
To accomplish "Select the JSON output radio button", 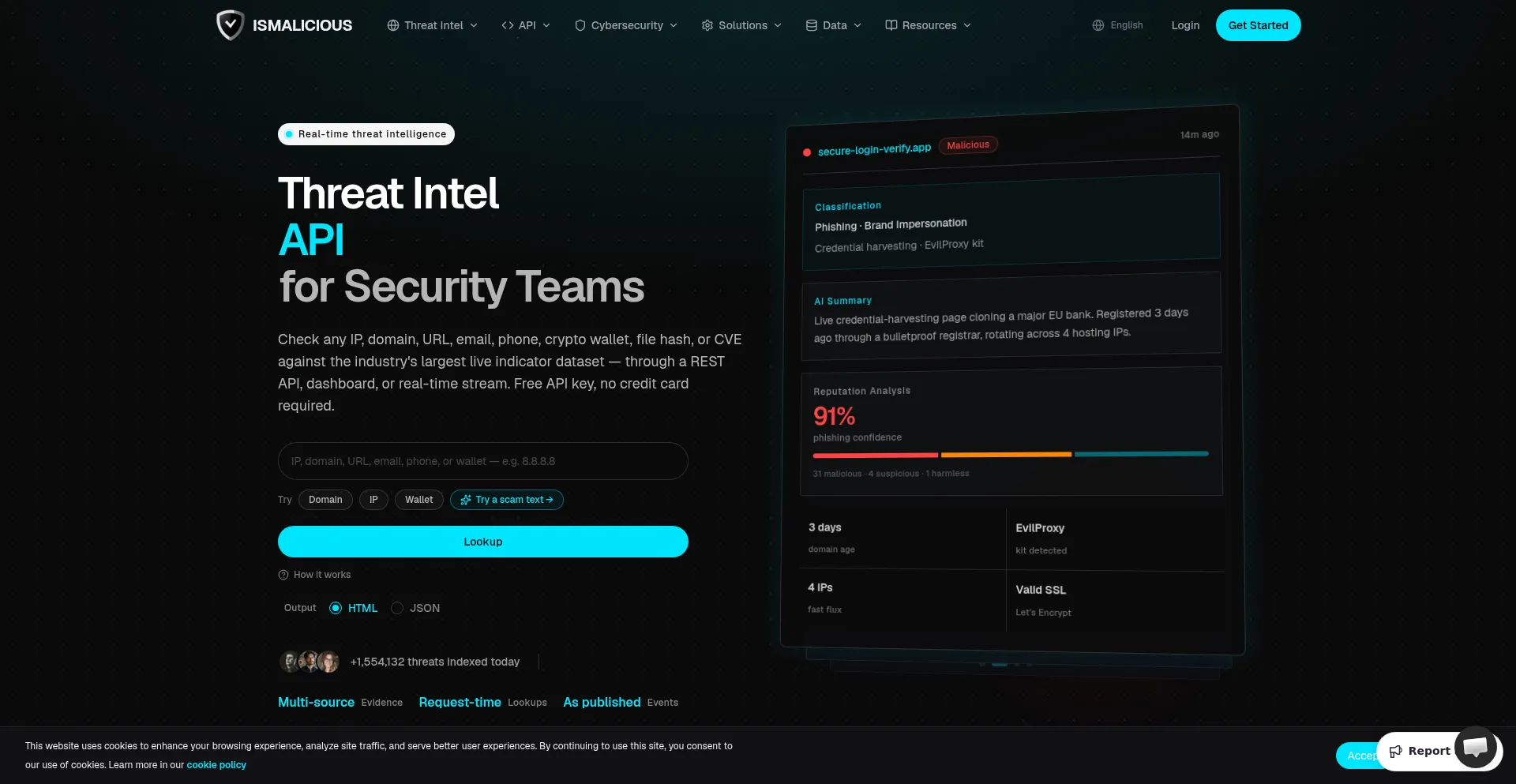I will click(397, 608).
